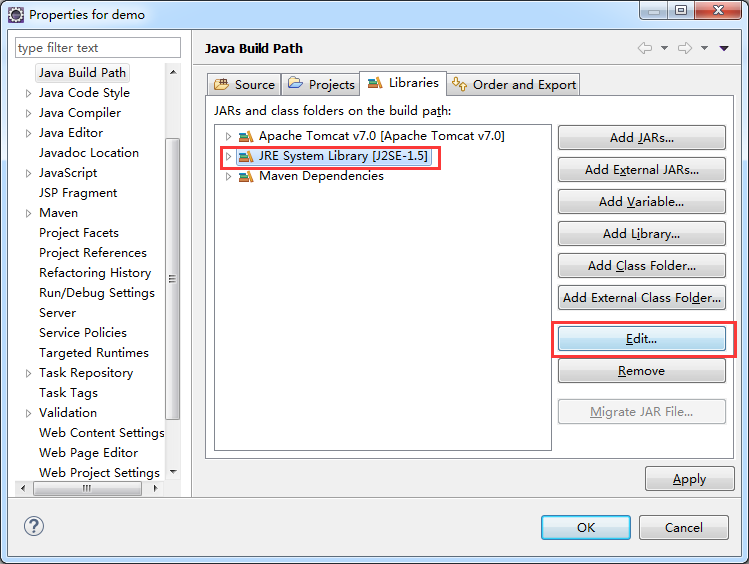
Task: Click the back navigation arrow icon
Action: [x=645, y=48]
